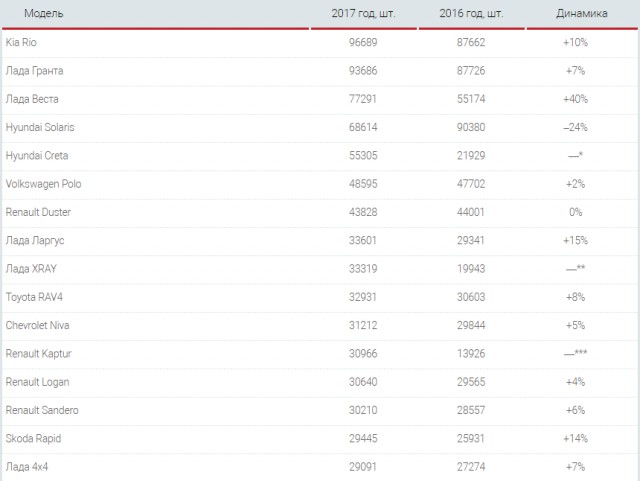
Task: Click the 2017 value 30210
Action: tap(363, 410)
